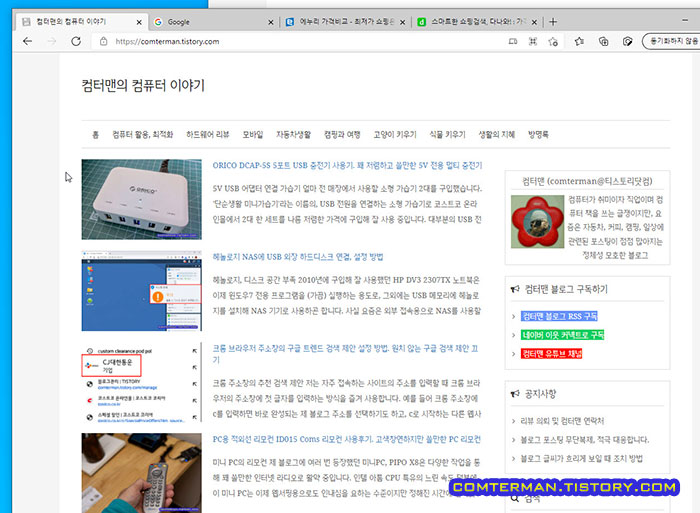
Task: Open the 크롬 브라우저 주소창 post title link
Action: pos(345,354)
